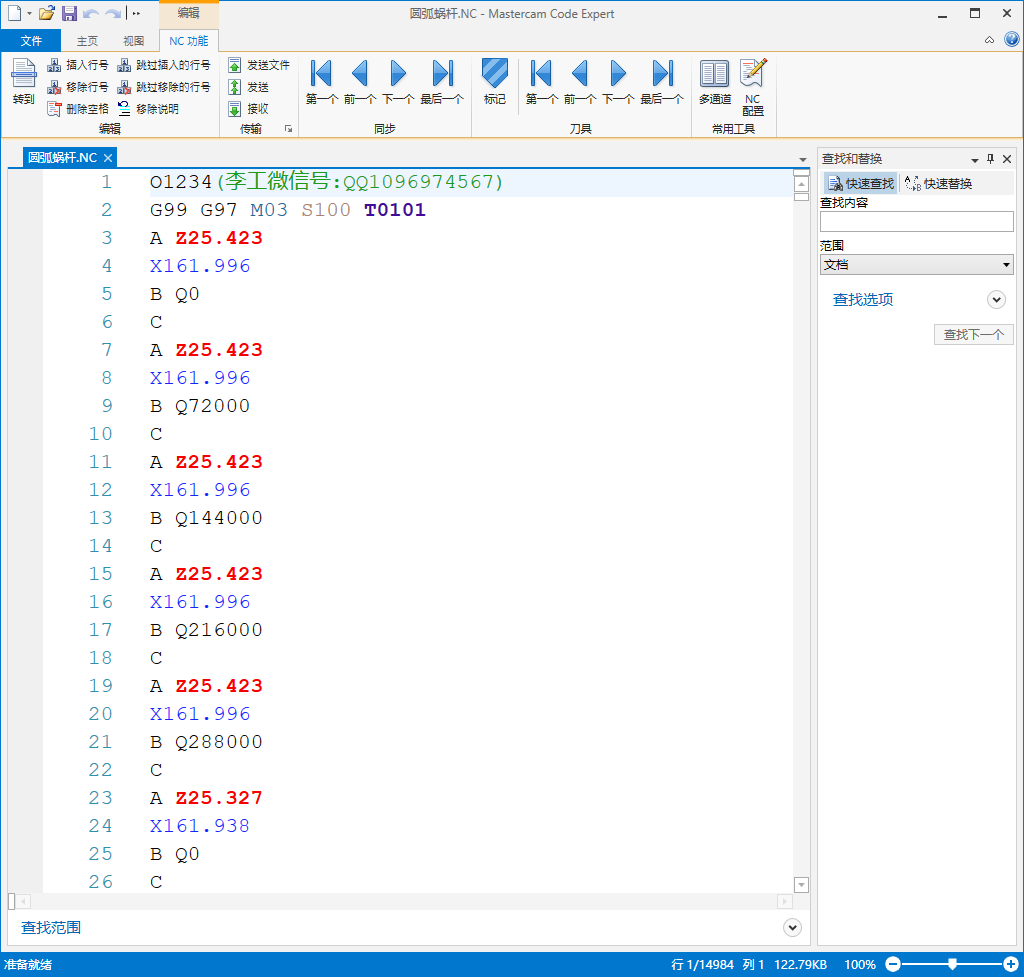Save the file using the floppy disk icon

pos(69,13)
